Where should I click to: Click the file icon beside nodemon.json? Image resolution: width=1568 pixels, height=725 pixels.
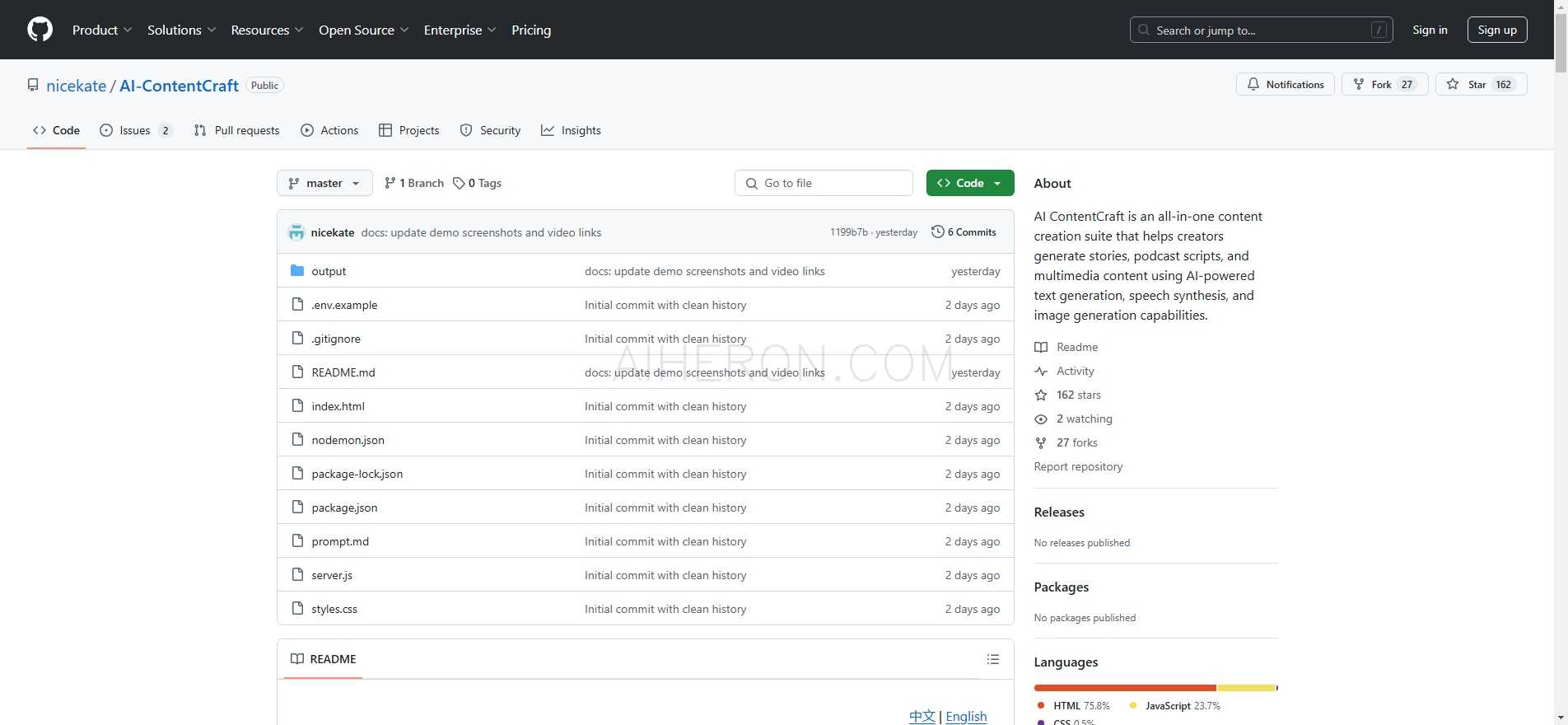pos(297,439)
